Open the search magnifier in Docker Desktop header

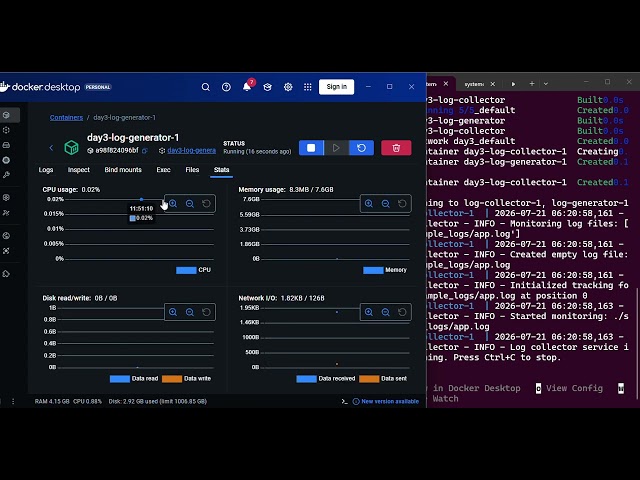point(206,87)
